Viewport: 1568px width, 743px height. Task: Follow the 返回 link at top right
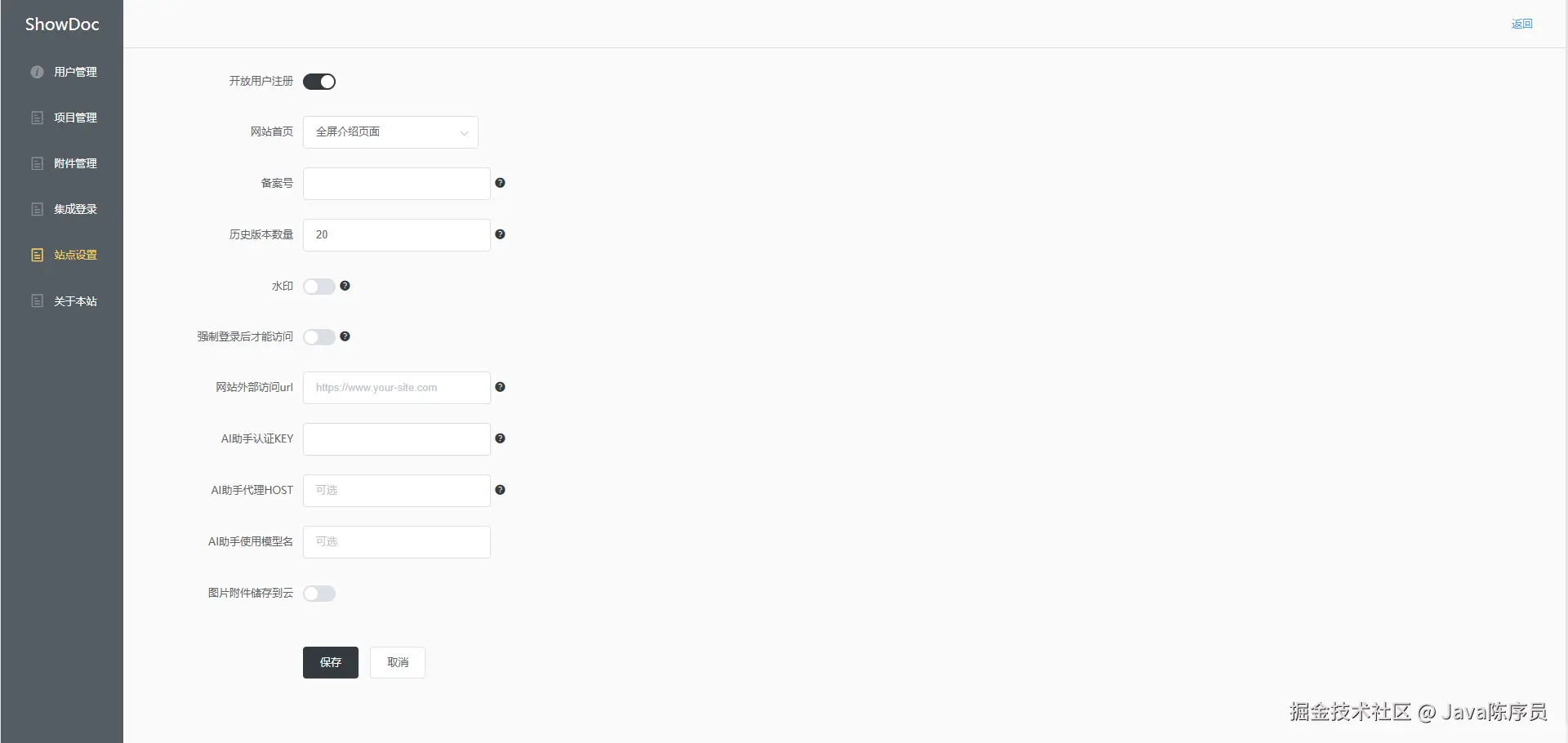pos(1521,24)
